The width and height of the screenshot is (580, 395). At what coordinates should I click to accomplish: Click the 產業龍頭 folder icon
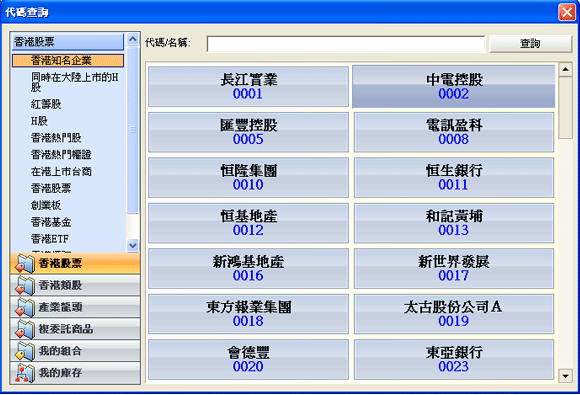point(25,307)
